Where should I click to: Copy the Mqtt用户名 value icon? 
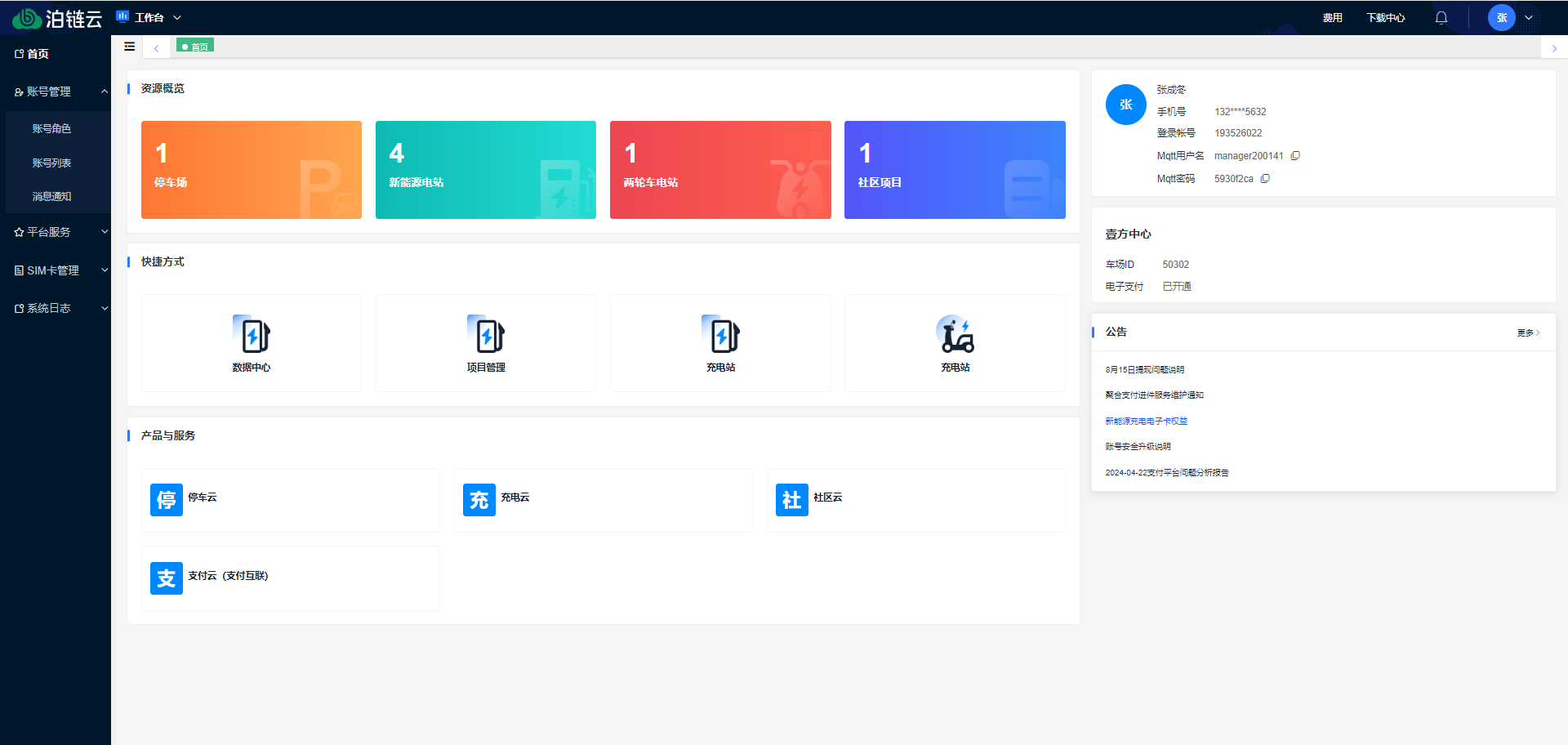coord(1295,156)
